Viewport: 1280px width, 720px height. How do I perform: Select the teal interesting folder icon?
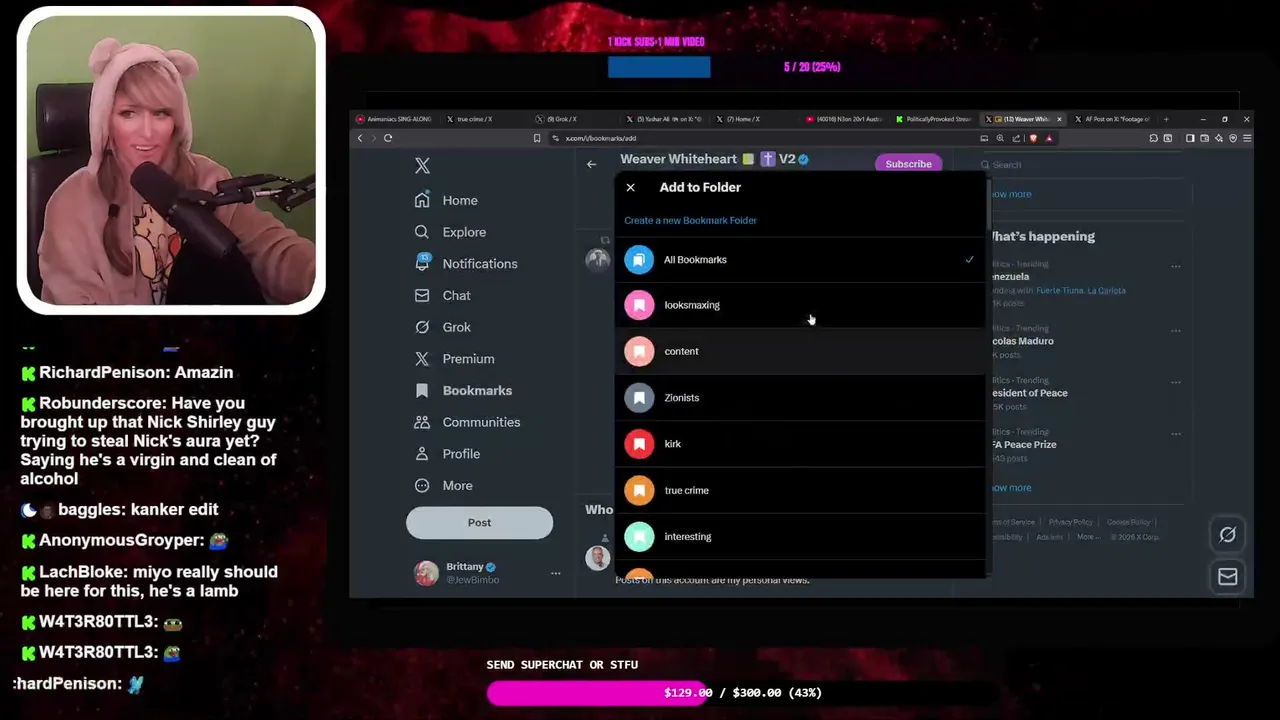(x=639, y=537)
